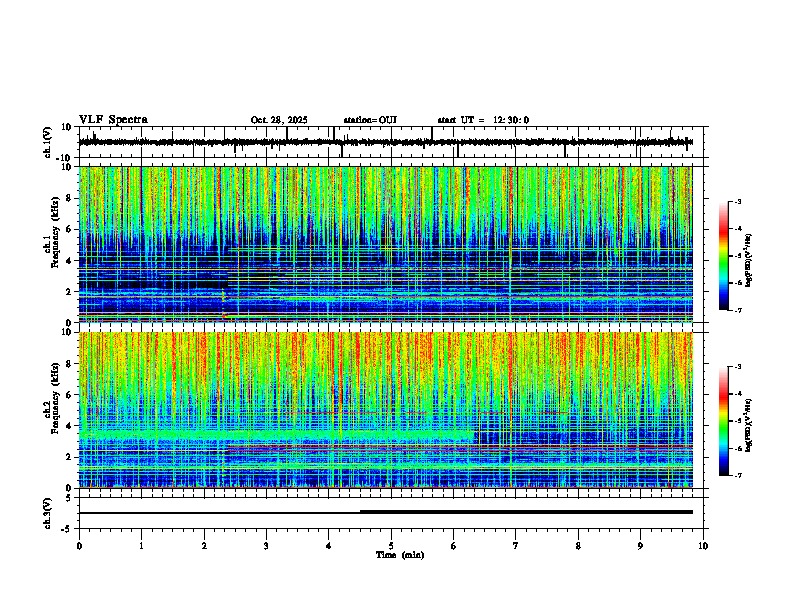Screen dimensions: 792x612
Task: Click the "VLF Spectra" plot title
Action: [113, 120]
